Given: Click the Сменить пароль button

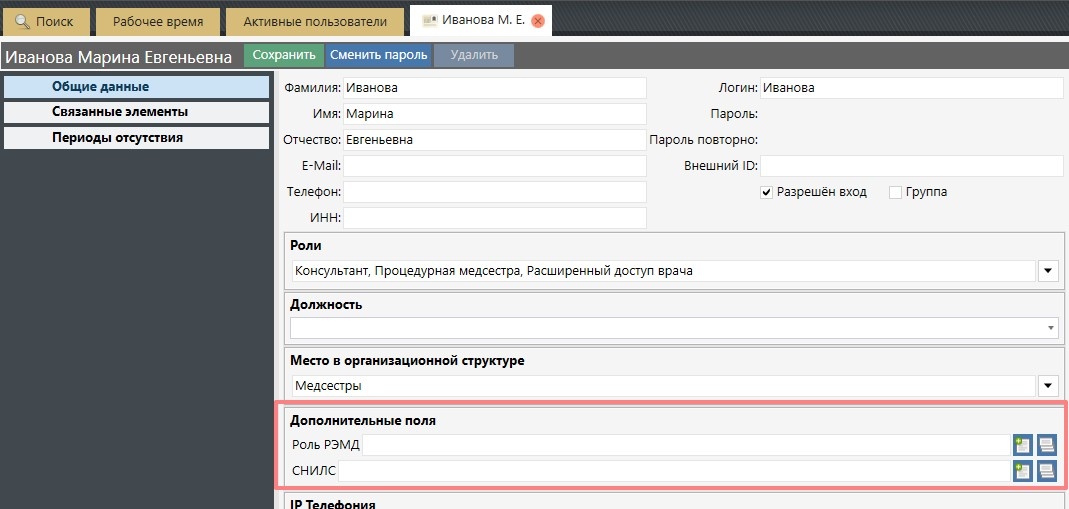Looking at the screenshot, I should (x=379, y=56).
